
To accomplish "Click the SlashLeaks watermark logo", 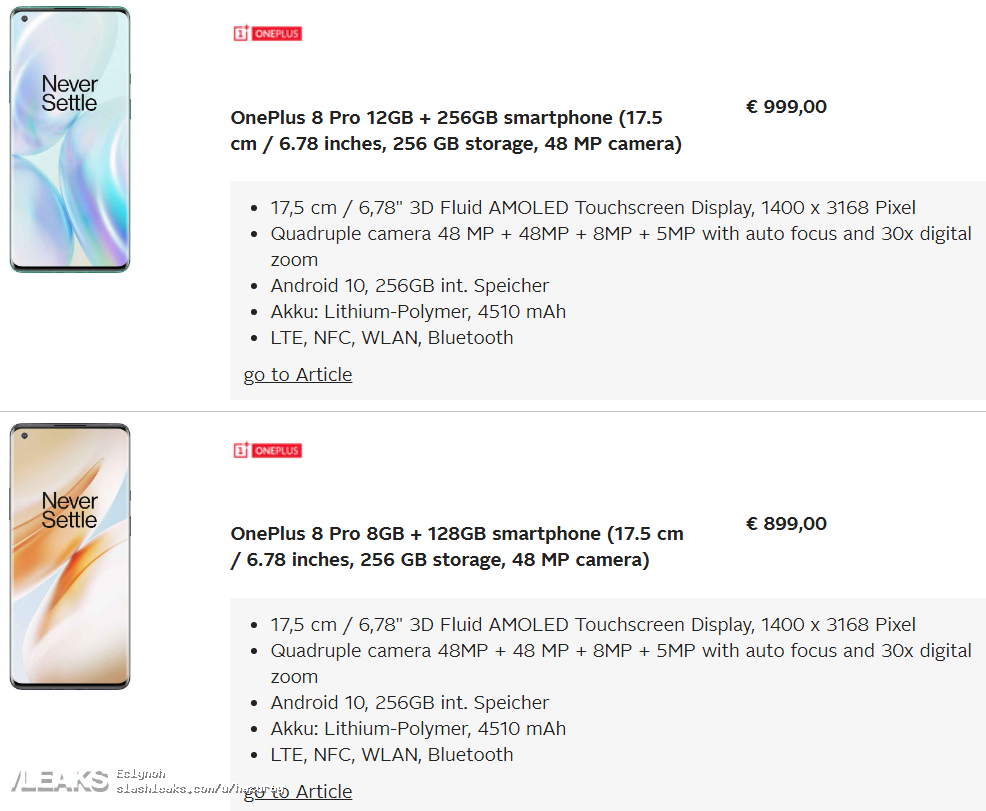I will click(x=60, y=781).
